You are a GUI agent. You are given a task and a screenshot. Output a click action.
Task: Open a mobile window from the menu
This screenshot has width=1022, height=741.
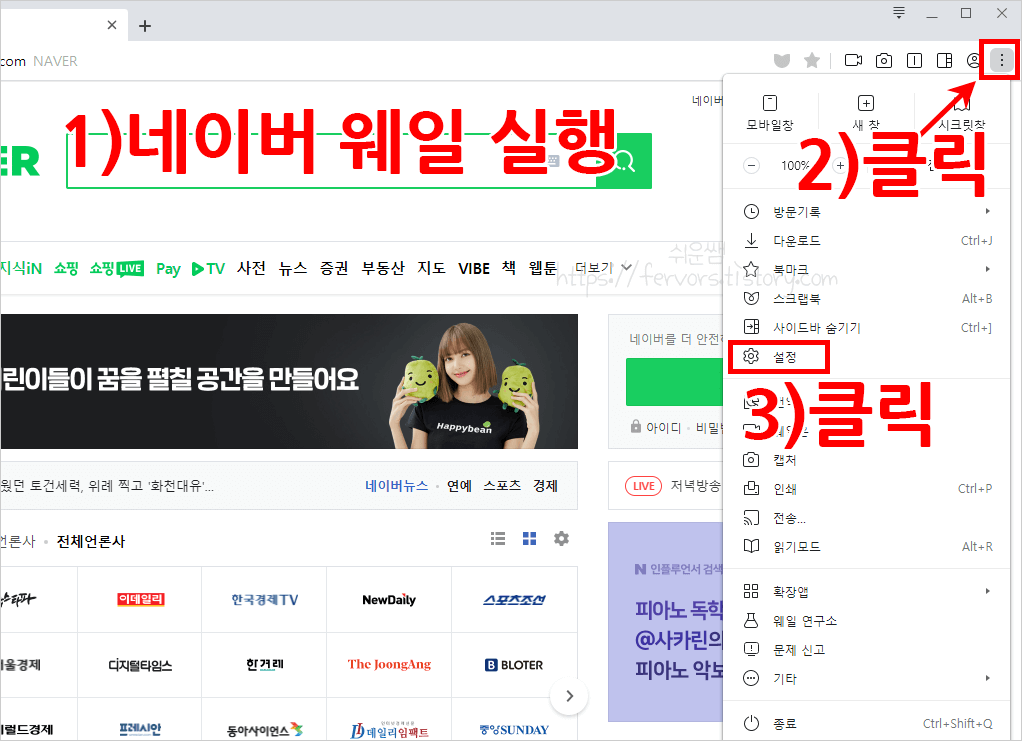770,112
